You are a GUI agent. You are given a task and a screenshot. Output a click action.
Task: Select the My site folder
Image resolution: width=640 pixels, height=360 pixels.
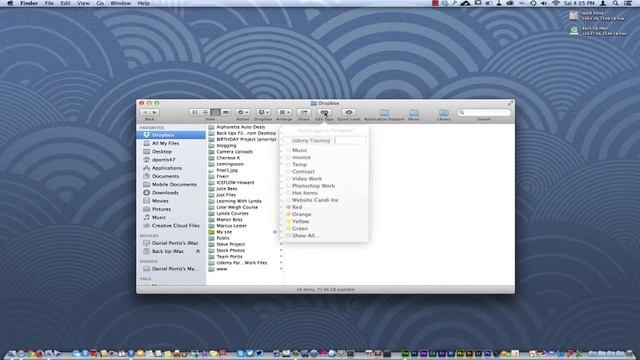224,232
